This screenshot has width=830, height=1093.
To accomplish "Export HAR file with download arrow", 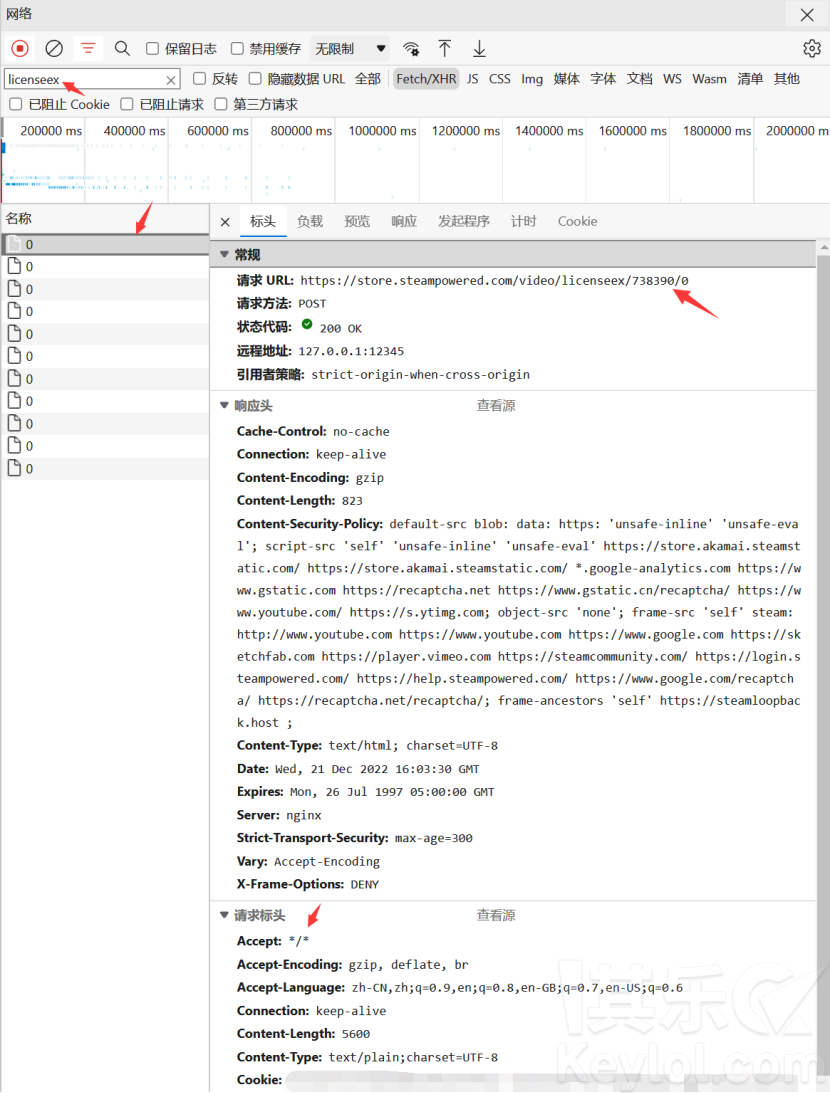I will [x=479, y=48].
